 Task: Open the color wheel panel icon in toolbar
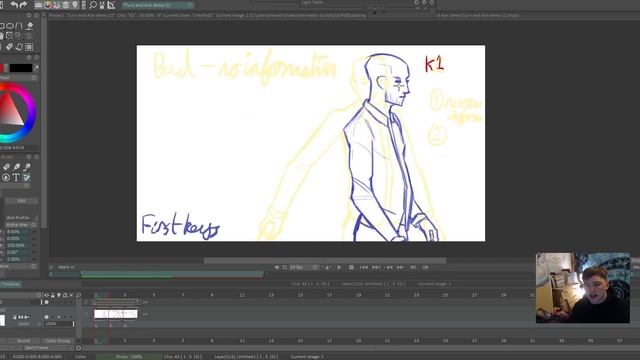[x=48, y=5]
